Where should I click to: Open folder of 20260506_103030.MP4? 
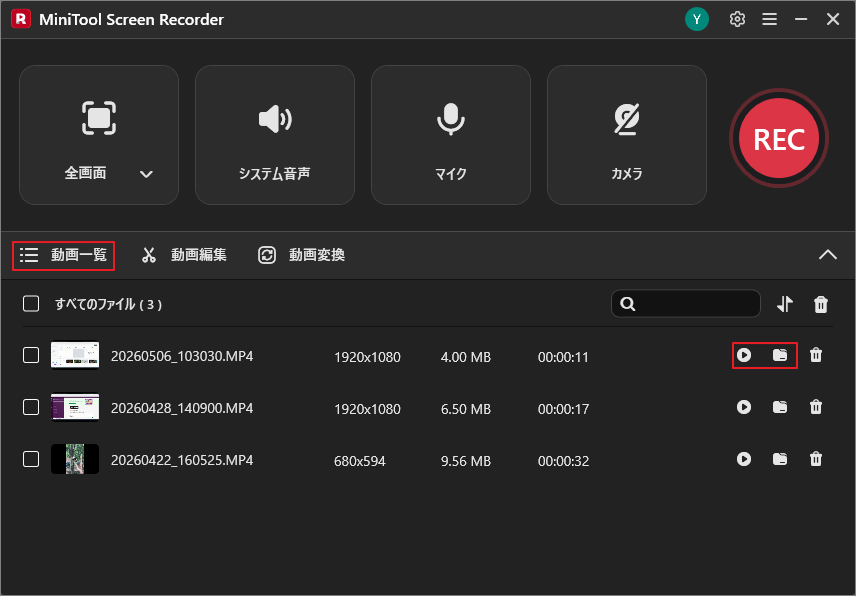tap(780, 355)
